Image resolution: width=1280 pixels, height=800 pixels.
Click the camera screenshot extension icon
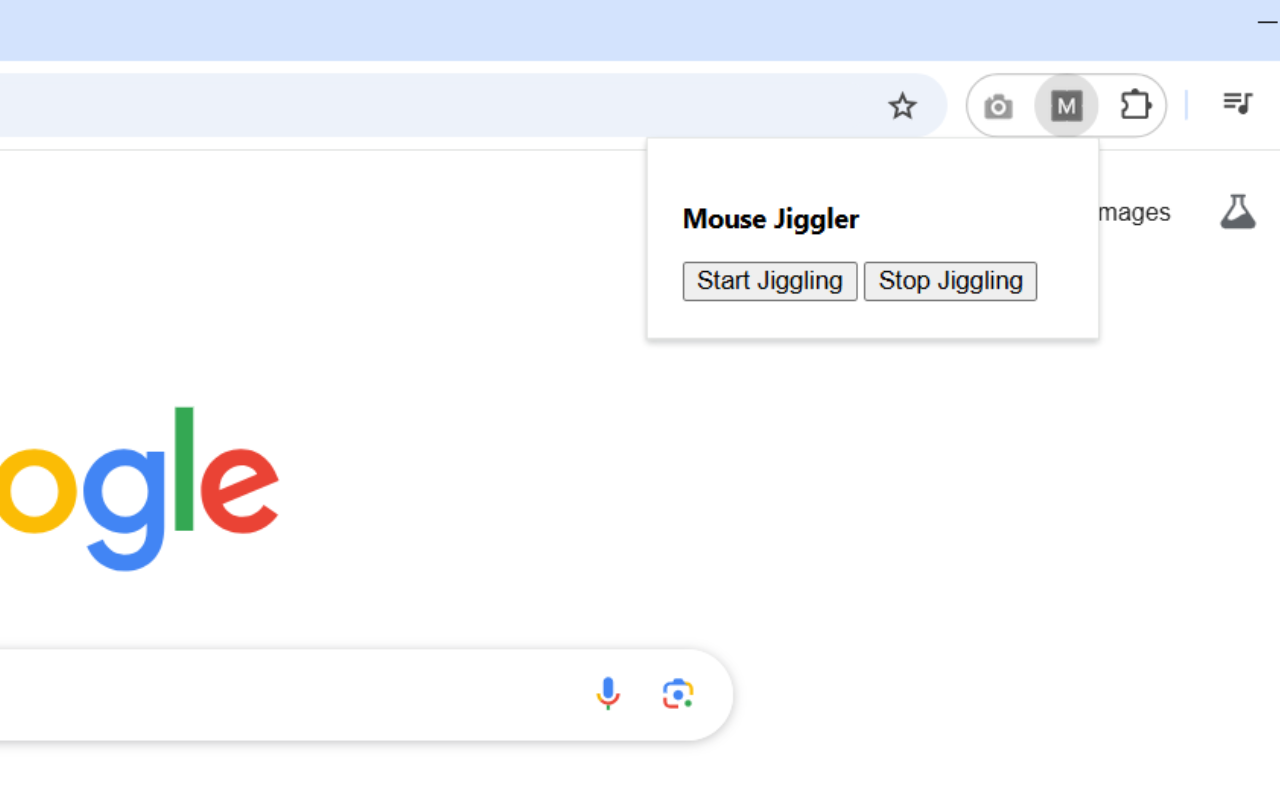[x=997, y=105]
